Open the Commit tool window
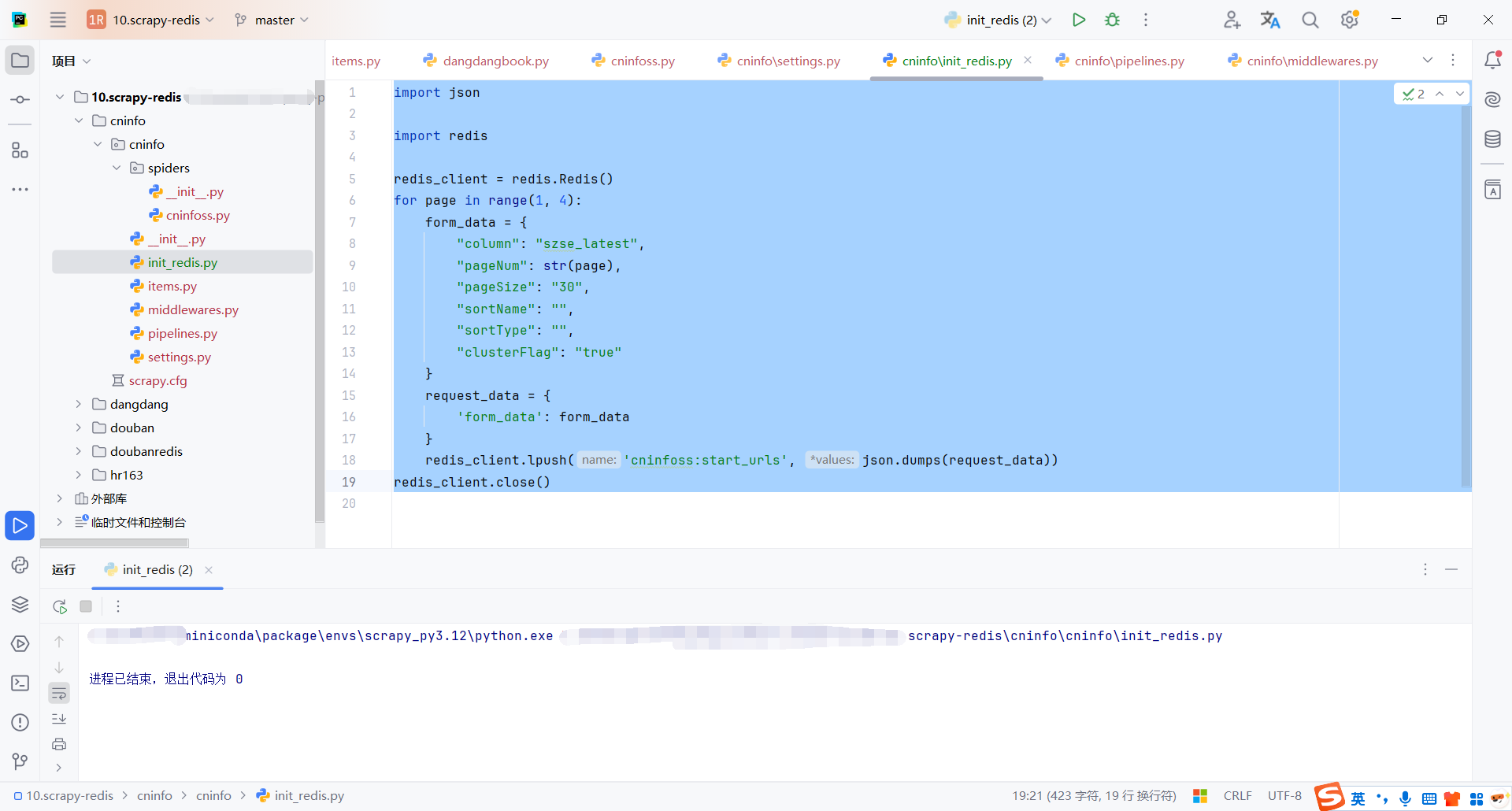 (x=20, y=100)
